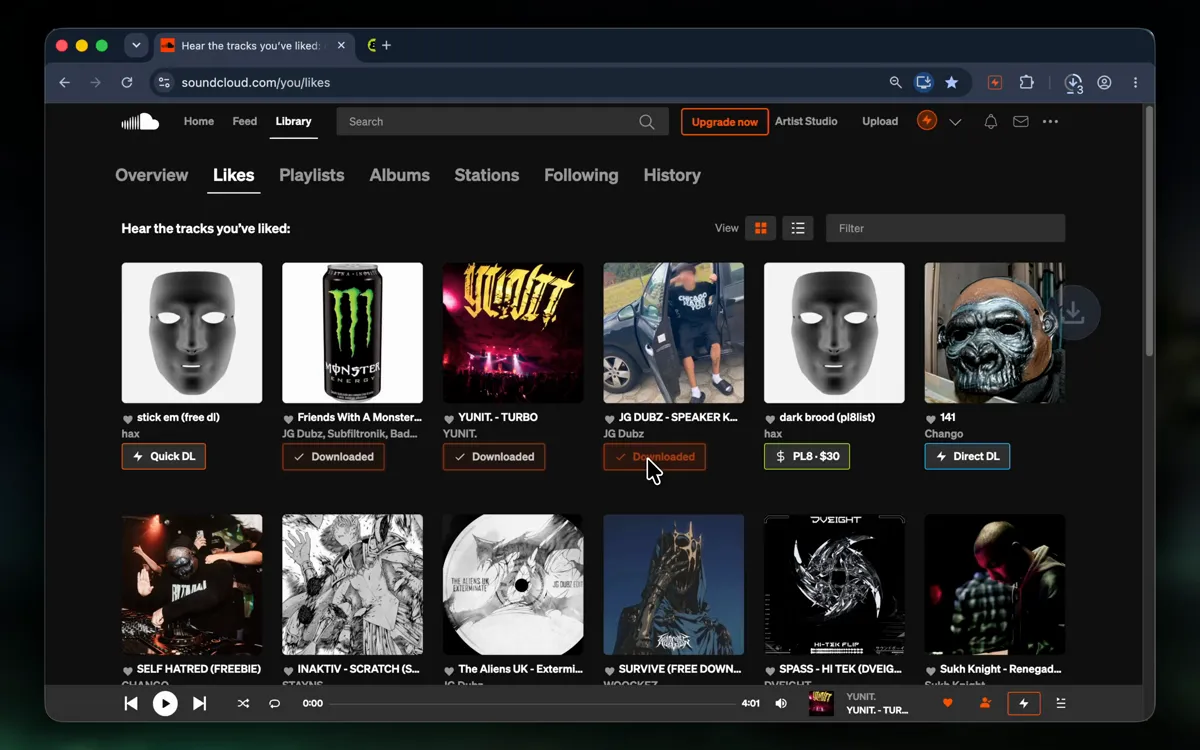Toggle shuffle in the player bar
The height and width of the screenshot is (750, 1200).
(243, 703)
